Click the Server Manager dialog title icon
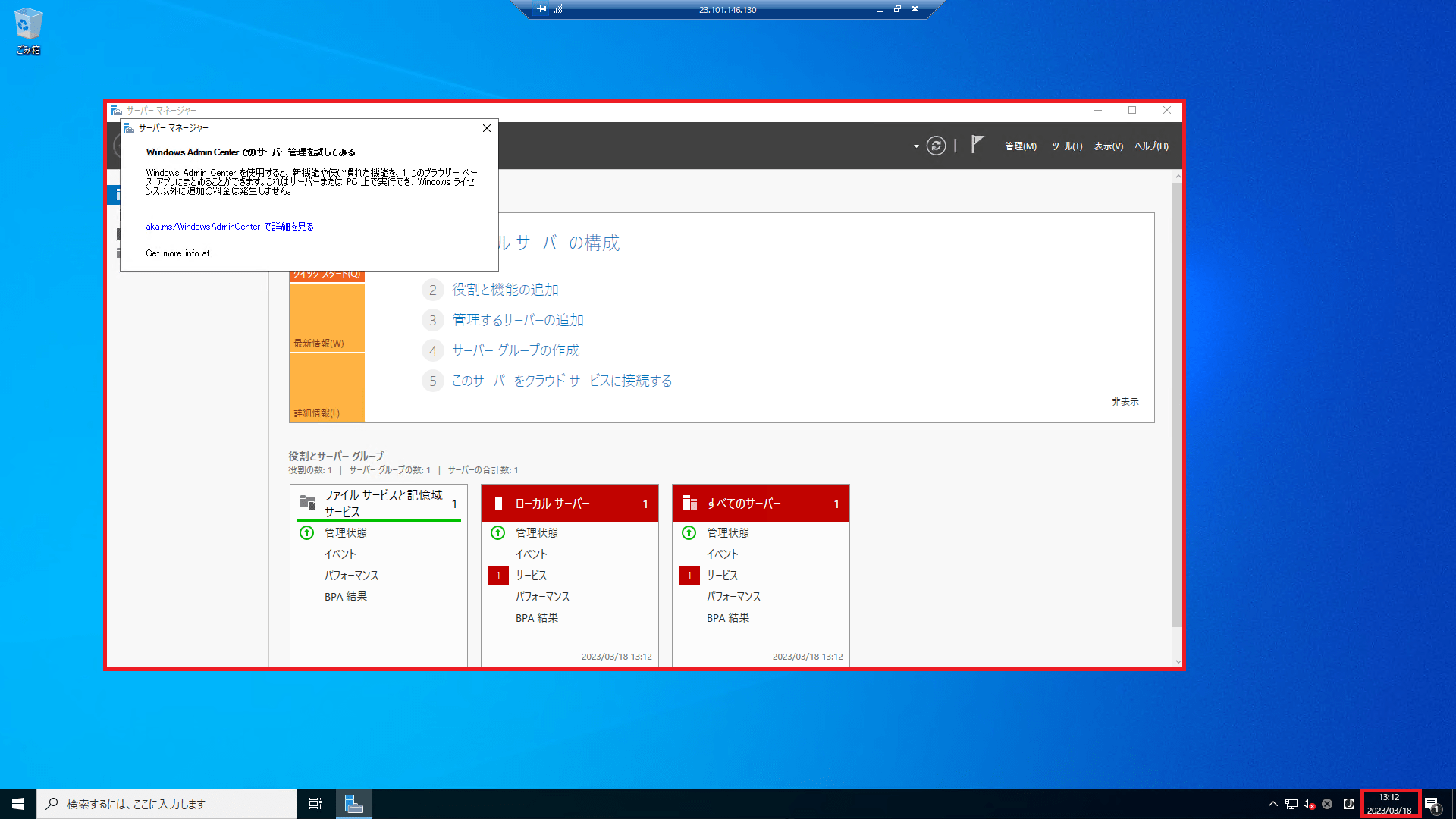Screen dimensions: 1456x819 (x=129, y=128)
